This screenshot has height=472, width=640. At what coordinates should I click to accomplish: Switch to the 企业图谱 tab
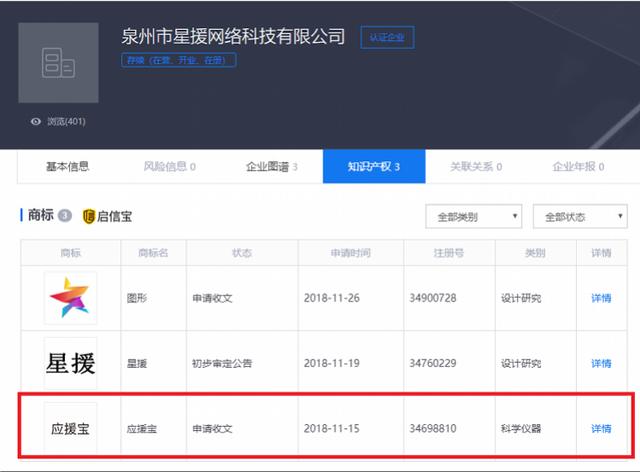pyautogui.click(x=271, y=167)
